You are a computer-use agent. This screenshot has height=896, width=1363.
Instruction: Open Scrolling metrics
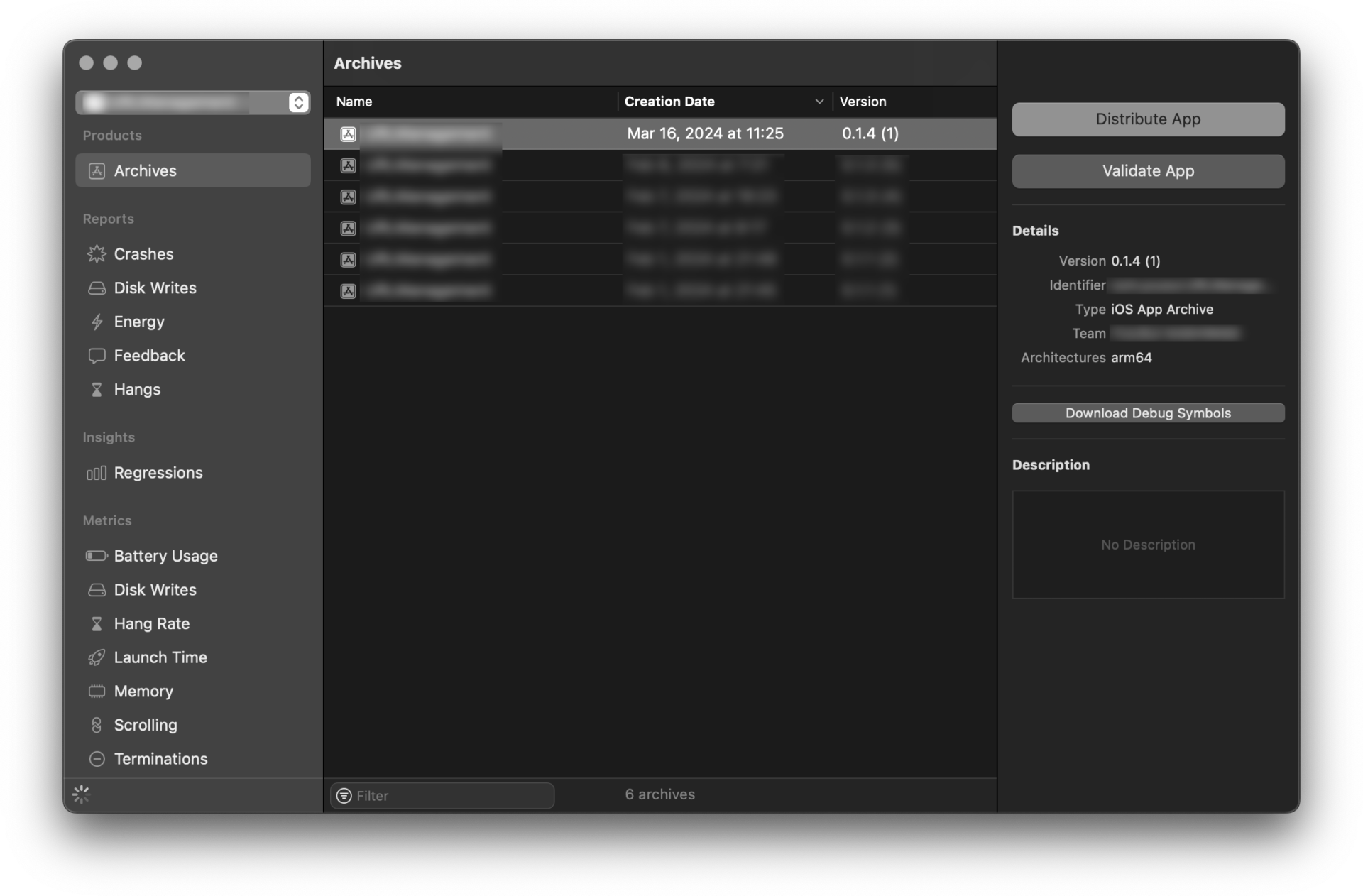193,725
